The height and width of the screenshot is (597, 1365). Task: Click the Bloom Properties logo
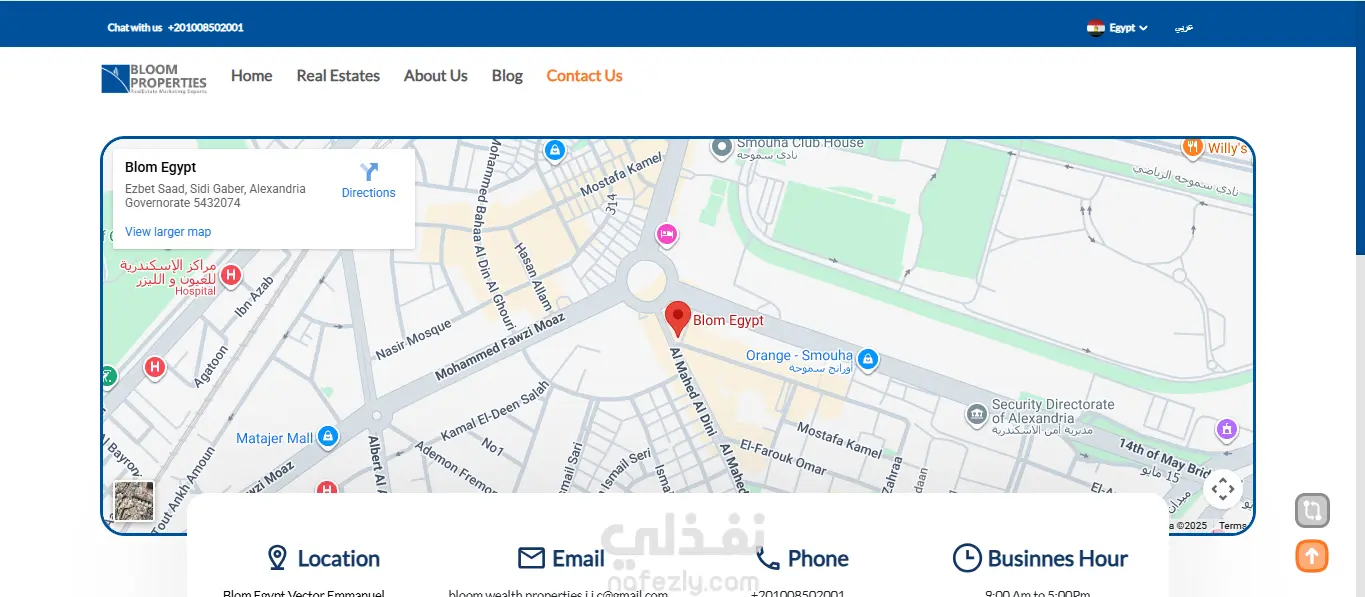point(154,78)
